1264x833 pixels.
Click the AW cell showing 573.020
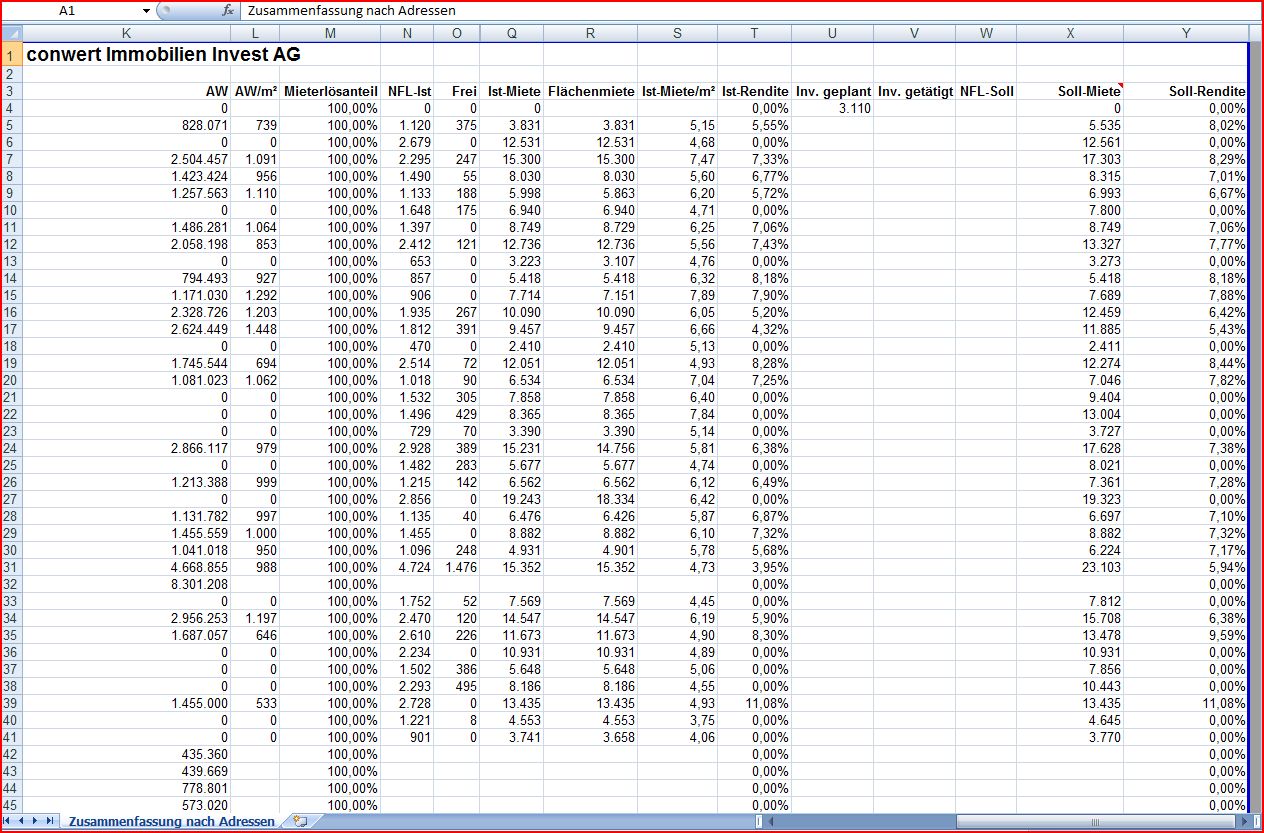(x=125, y=805)
